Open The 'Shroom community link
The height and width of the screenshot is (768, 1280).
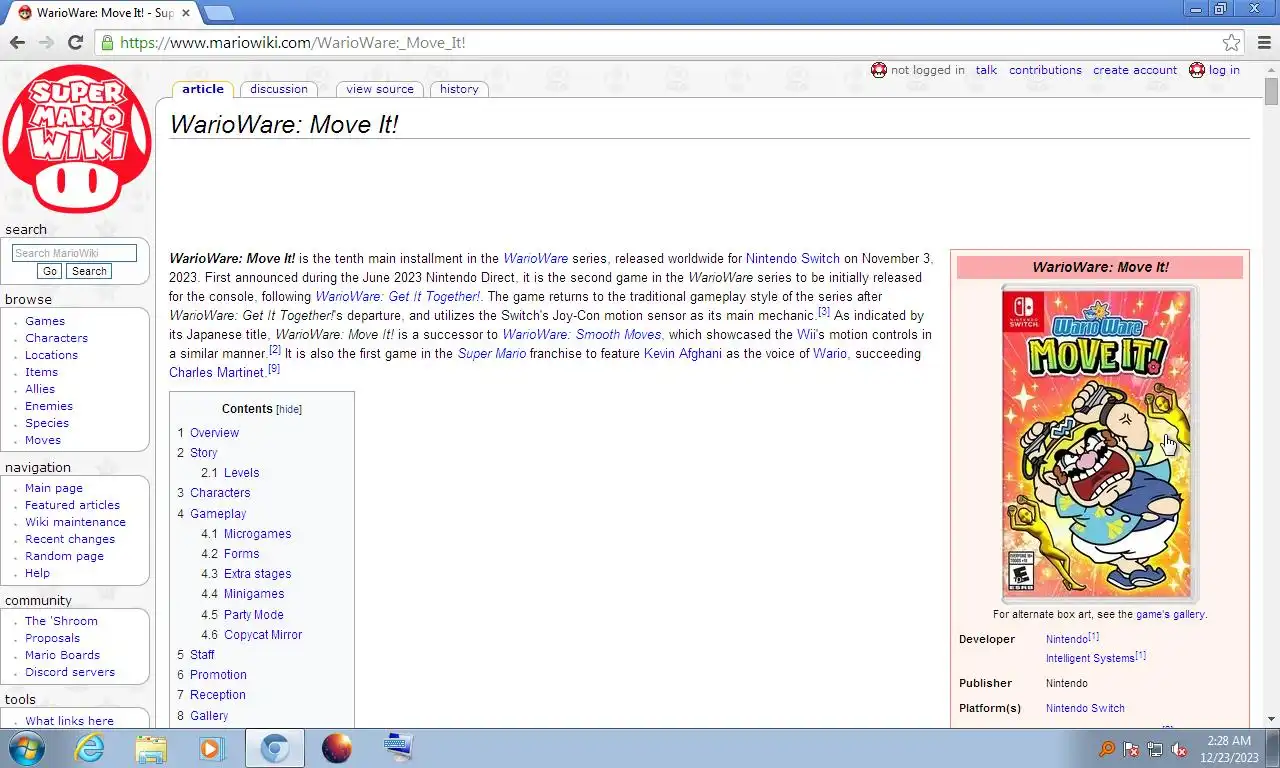pyautogui.click(x=61, y=621)
